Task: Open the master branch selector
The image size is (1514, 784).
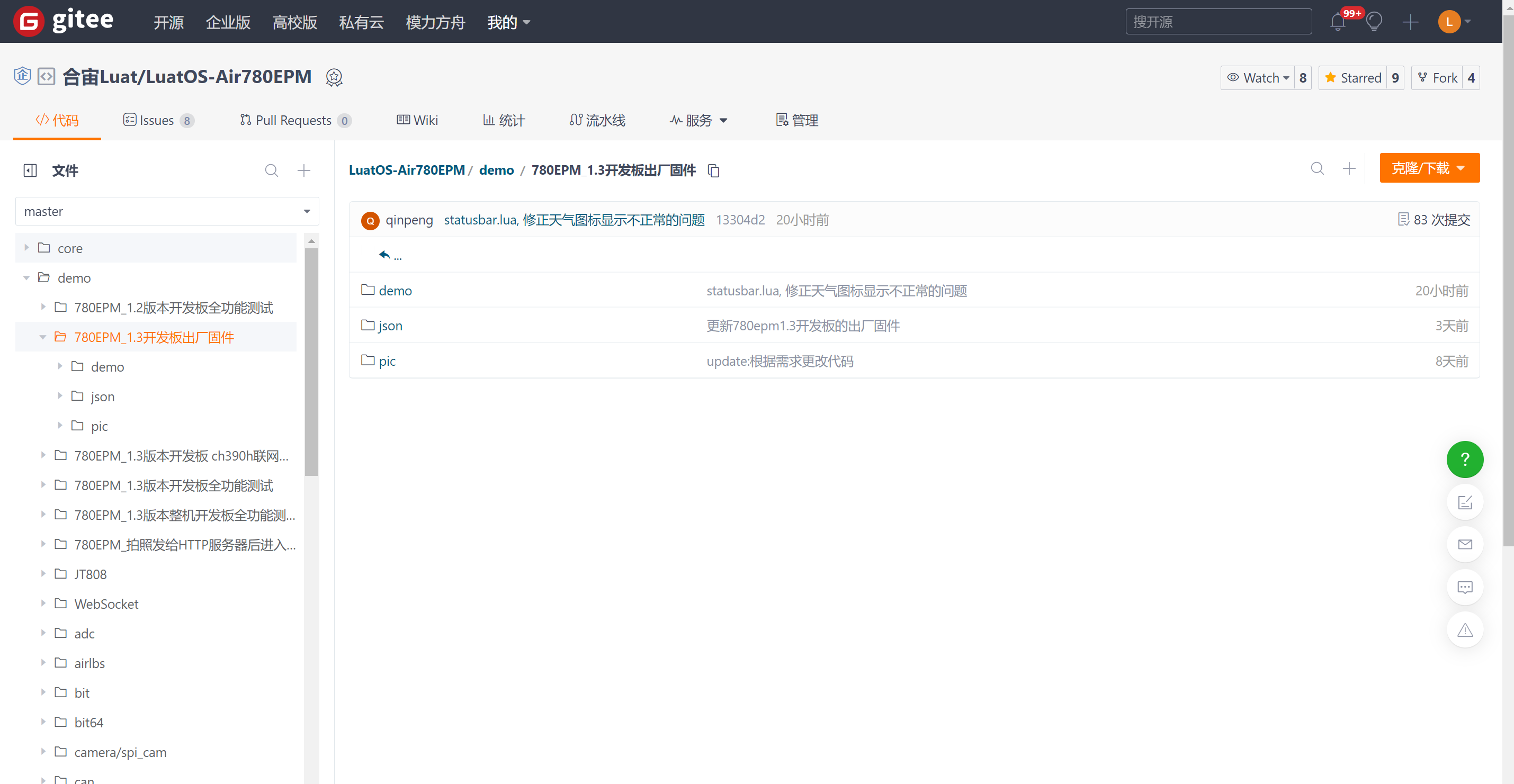Action: pyautogui.click(x=167, y=211)
